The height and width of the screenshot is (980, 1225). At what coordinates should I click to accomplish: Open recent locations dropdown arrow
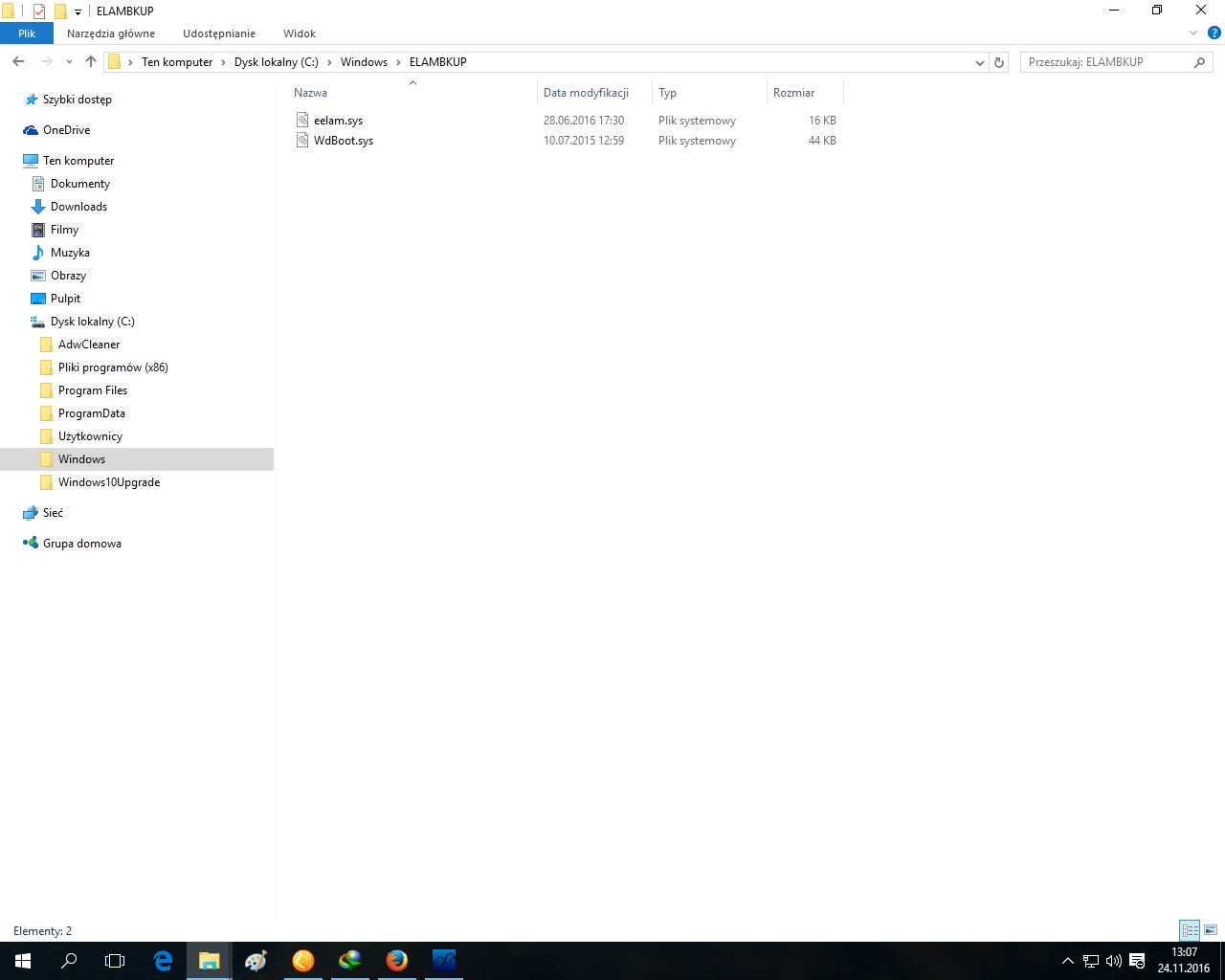pyautogui.click(x=69, y=62)
